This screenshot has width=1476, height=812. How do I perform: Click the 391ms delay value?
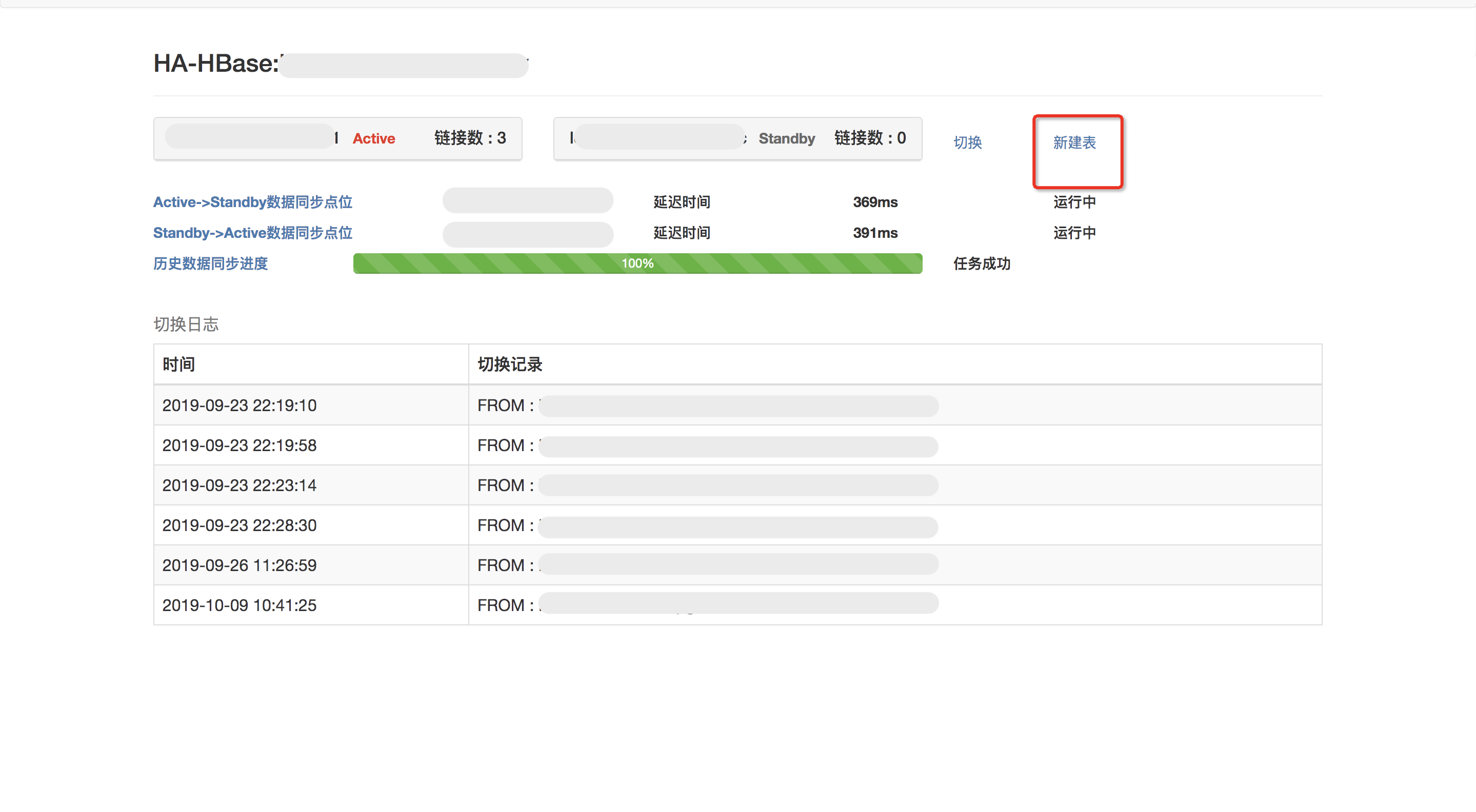(875, 233)
